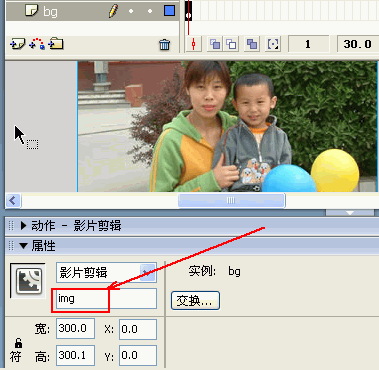Toggle visibility dot of bg layer
This screenshot has height=370, width=379.
coord(131,11)
